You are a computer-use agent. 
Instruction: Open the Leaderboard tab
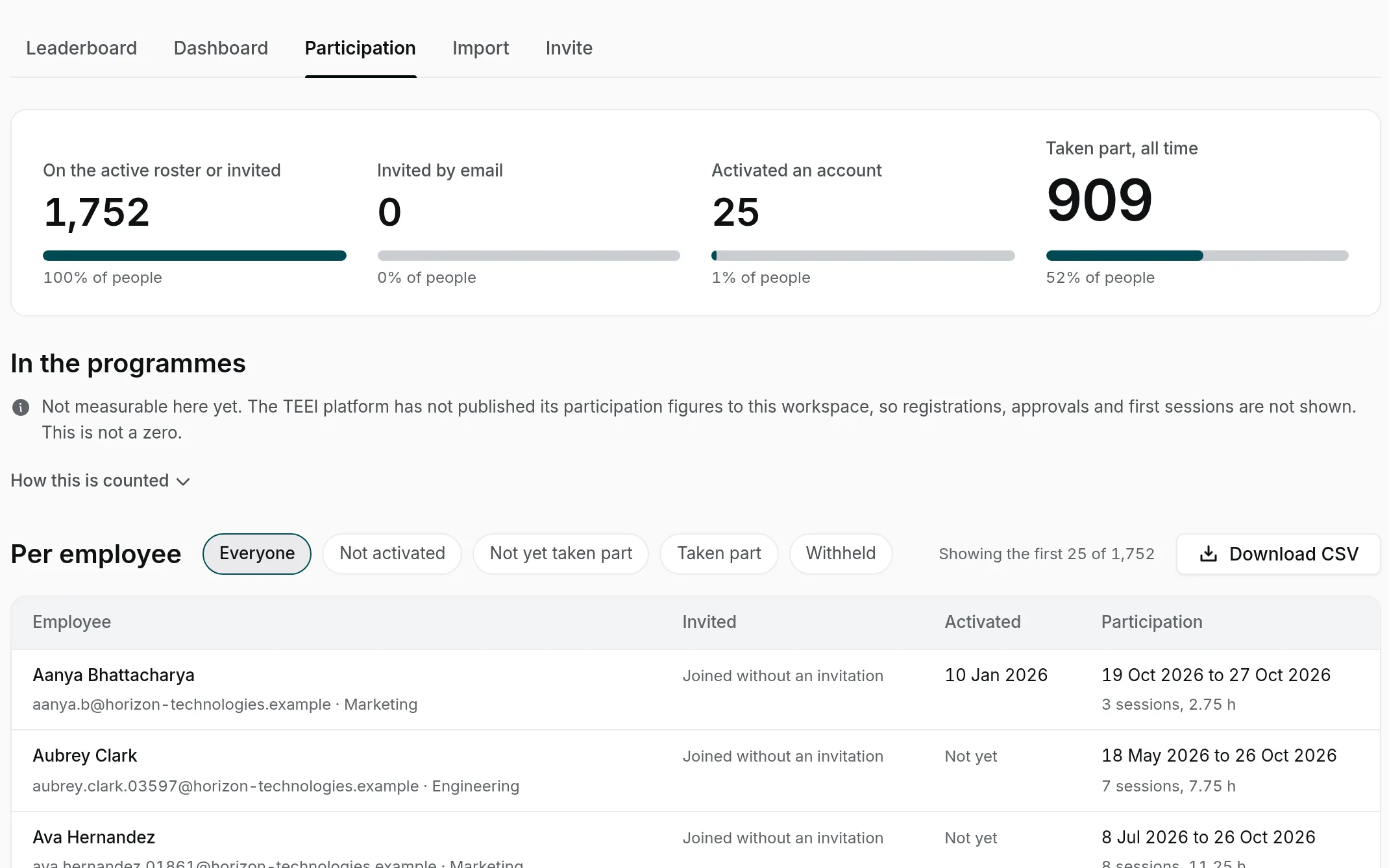[81, 48]
